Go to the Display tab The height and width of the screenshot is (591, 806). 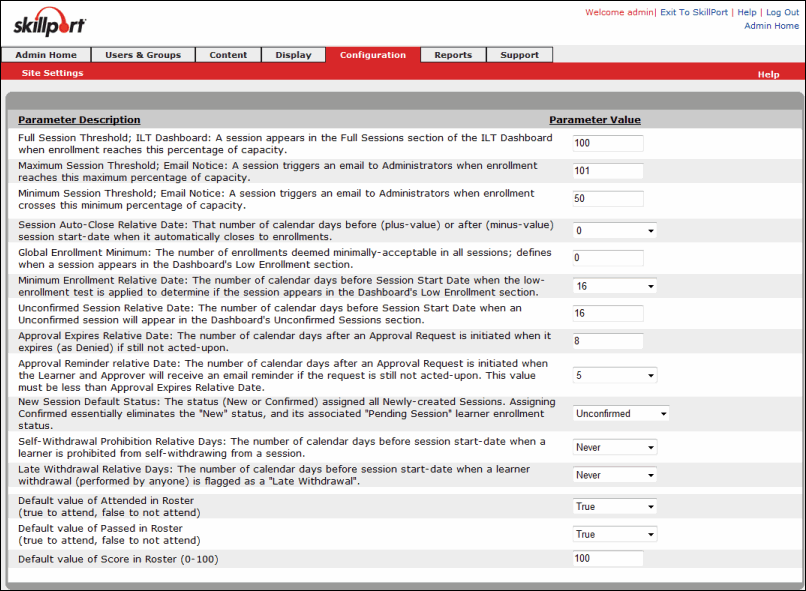293,55
